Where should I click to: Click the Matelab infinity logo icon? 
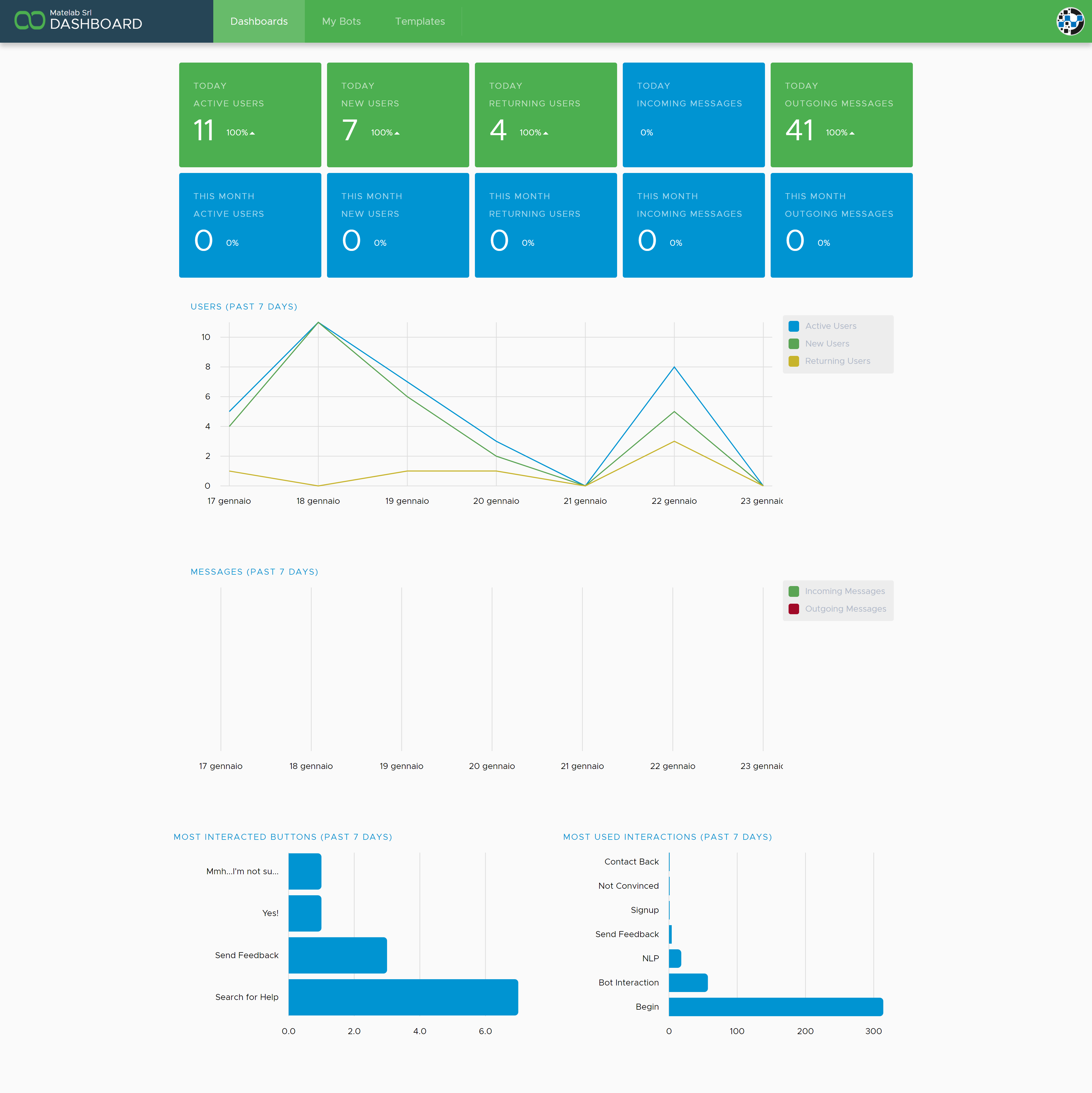click(29, 20)
